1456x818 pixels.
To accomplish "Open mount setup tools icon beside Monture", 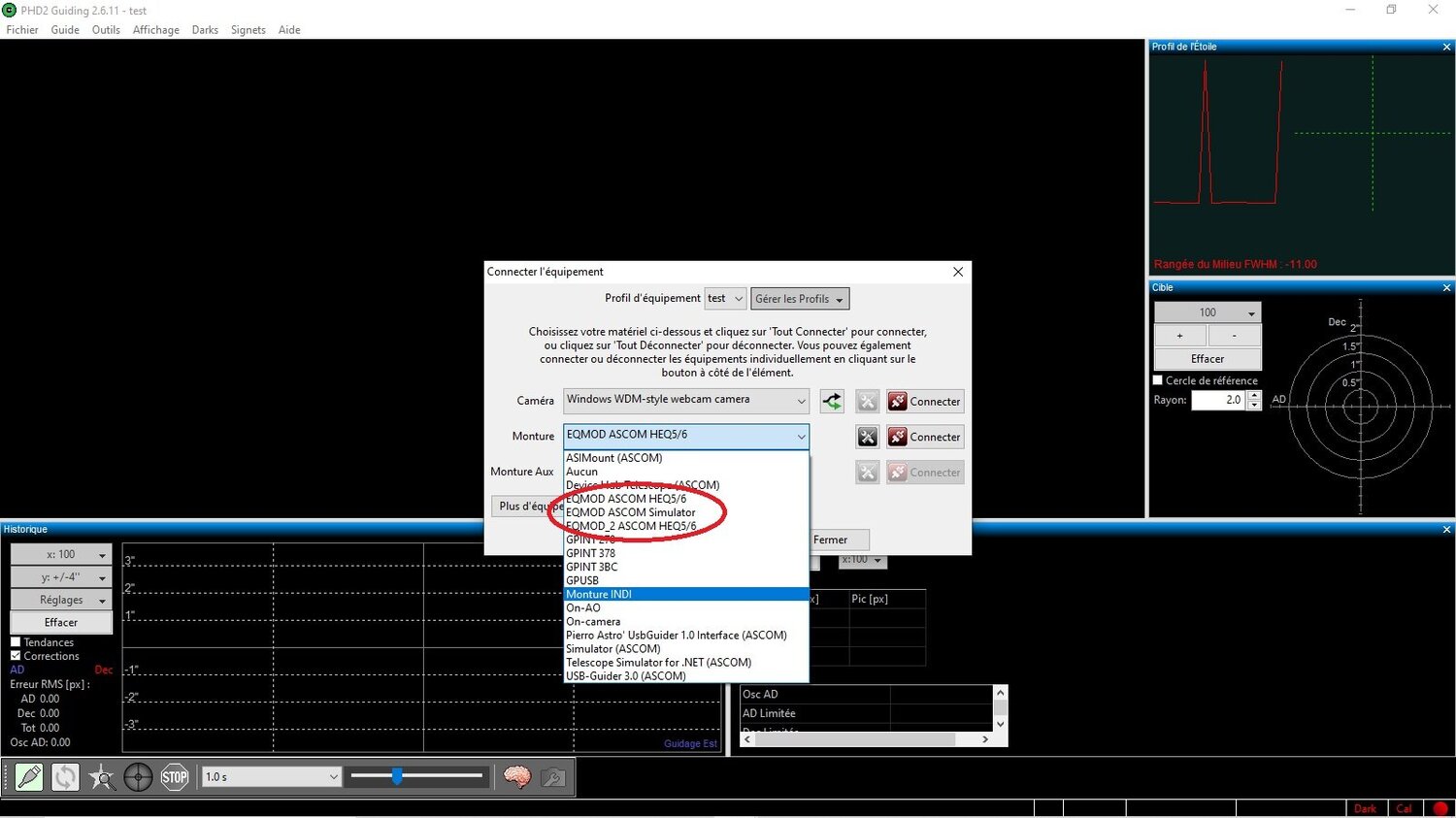I will pyautogui.click(x=868, y=437).
